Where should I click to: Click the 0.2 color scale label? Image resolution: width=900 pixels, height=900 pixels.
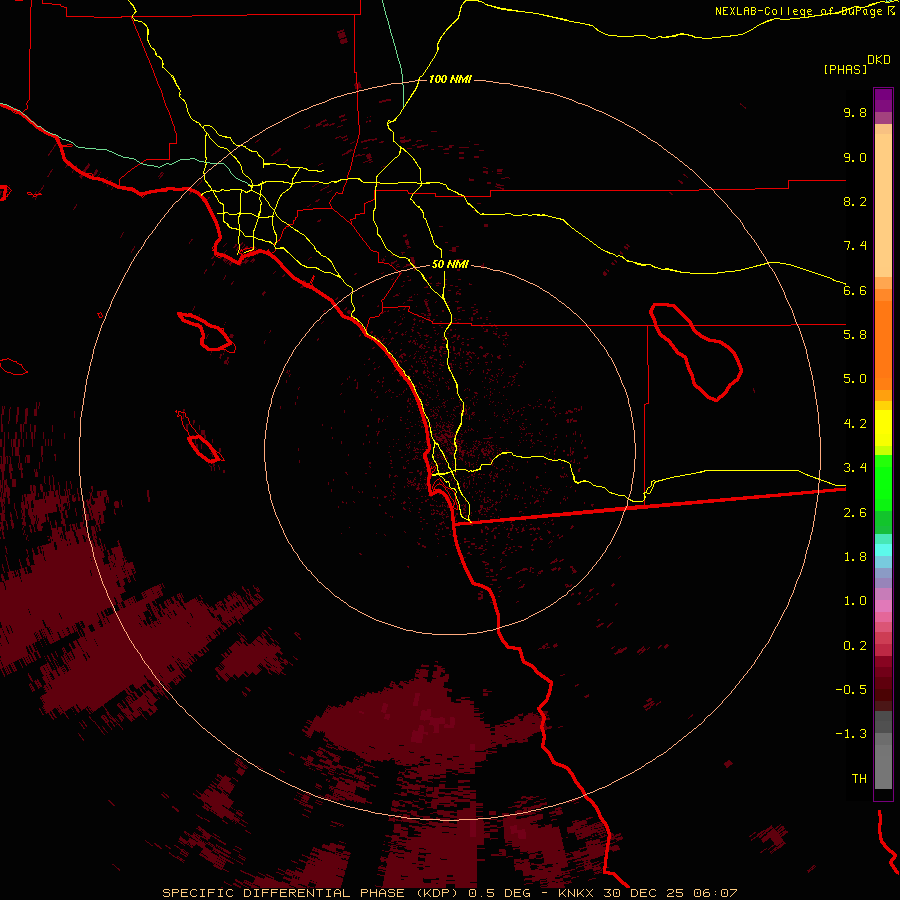click(855, 646)
